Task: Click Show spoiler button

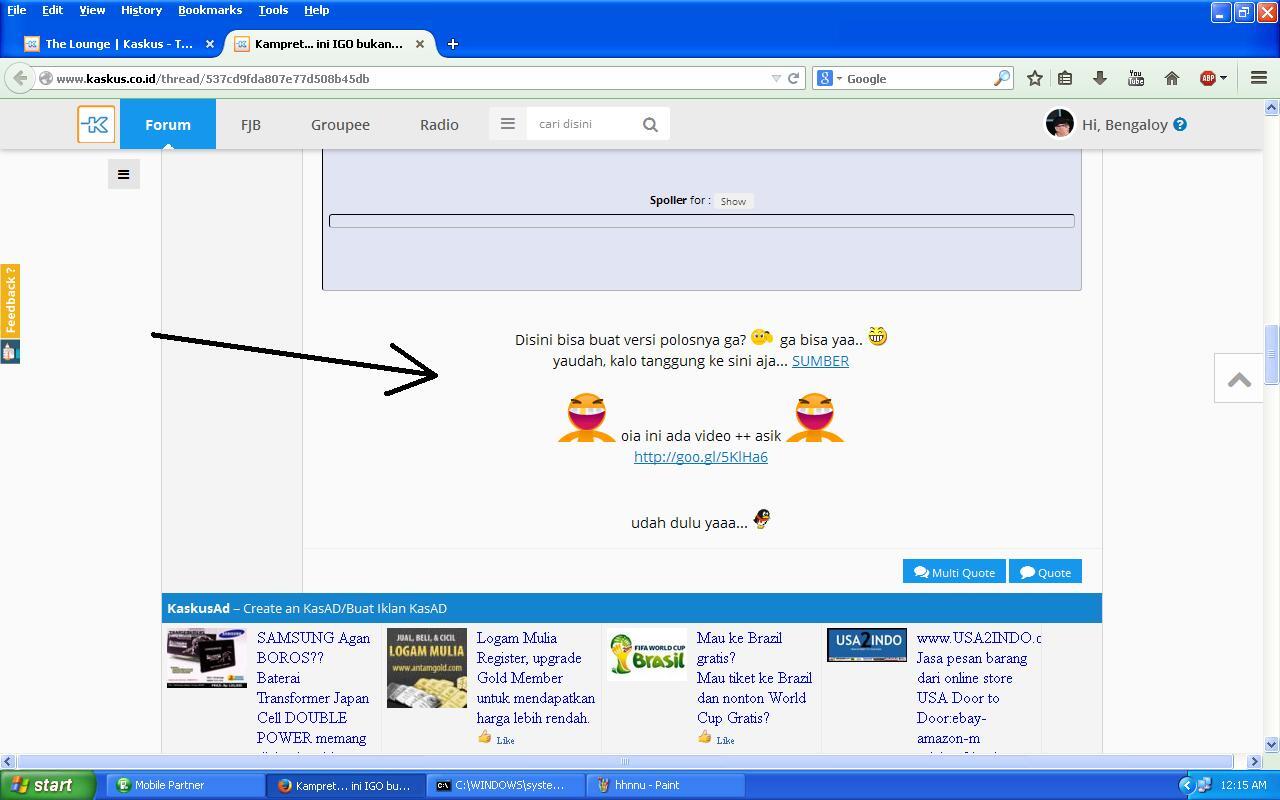Action: (x=733, y=201)
